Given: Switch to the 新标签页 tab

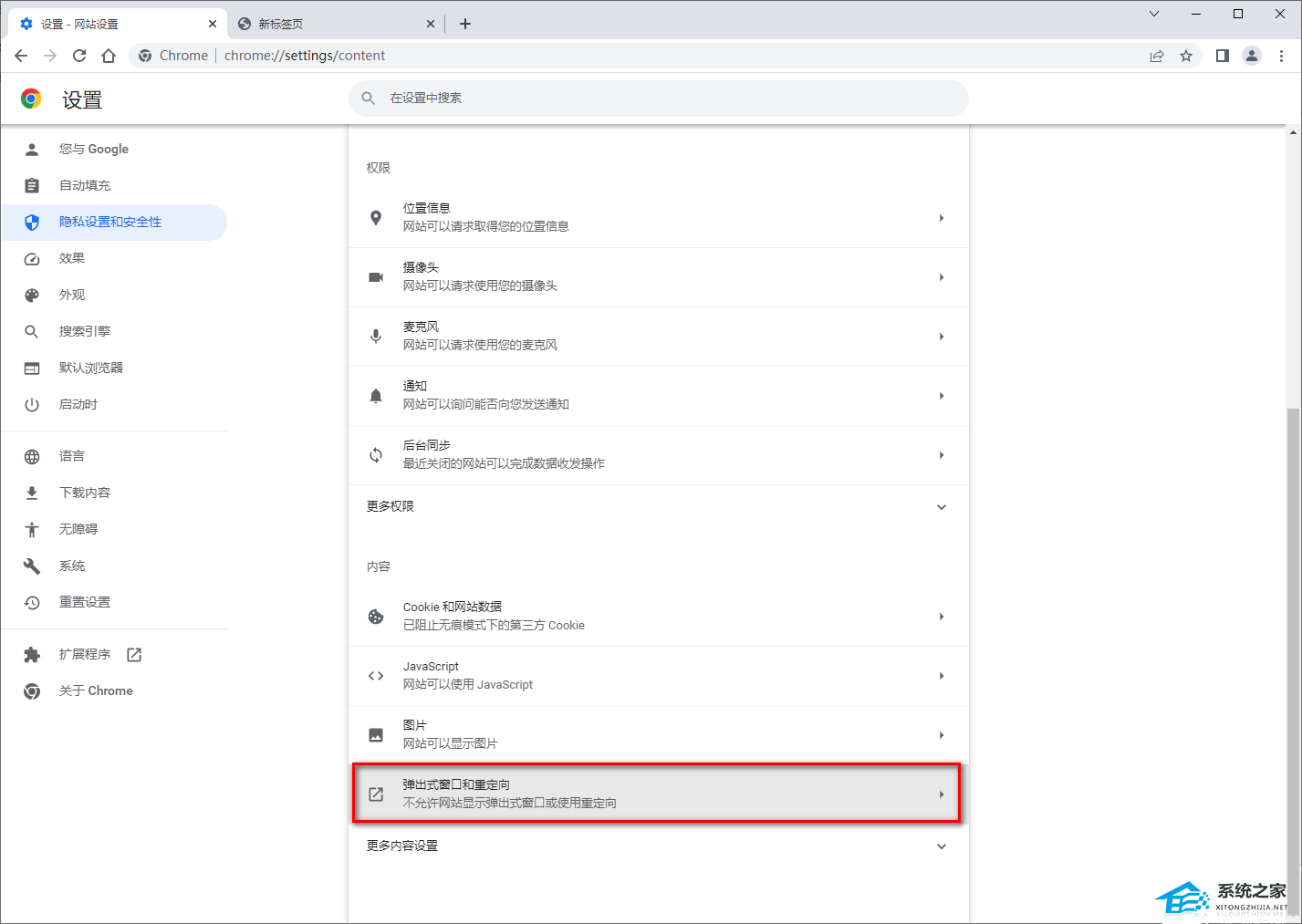Looking at the screenshot, I should (336, 24).
